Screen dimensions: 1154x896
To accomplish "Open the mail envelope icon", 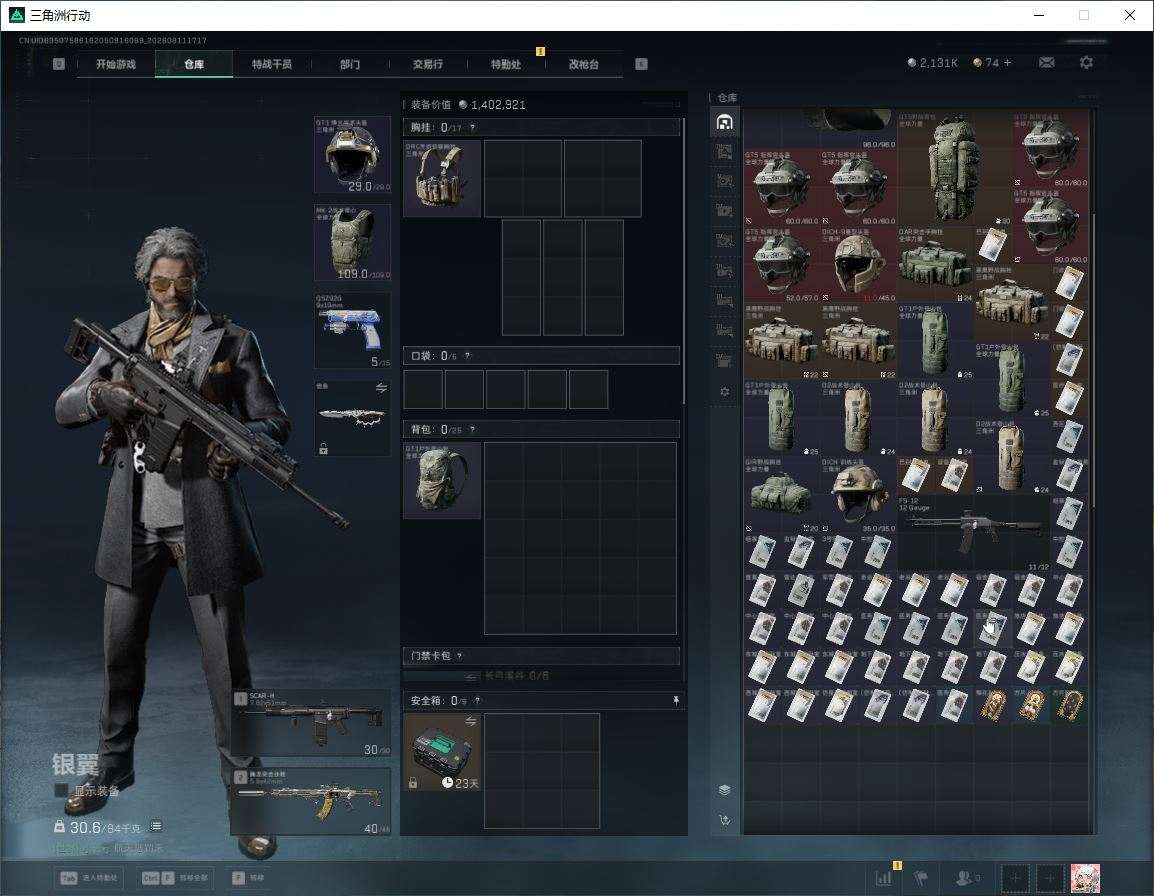I will [x=1046, y=63].
